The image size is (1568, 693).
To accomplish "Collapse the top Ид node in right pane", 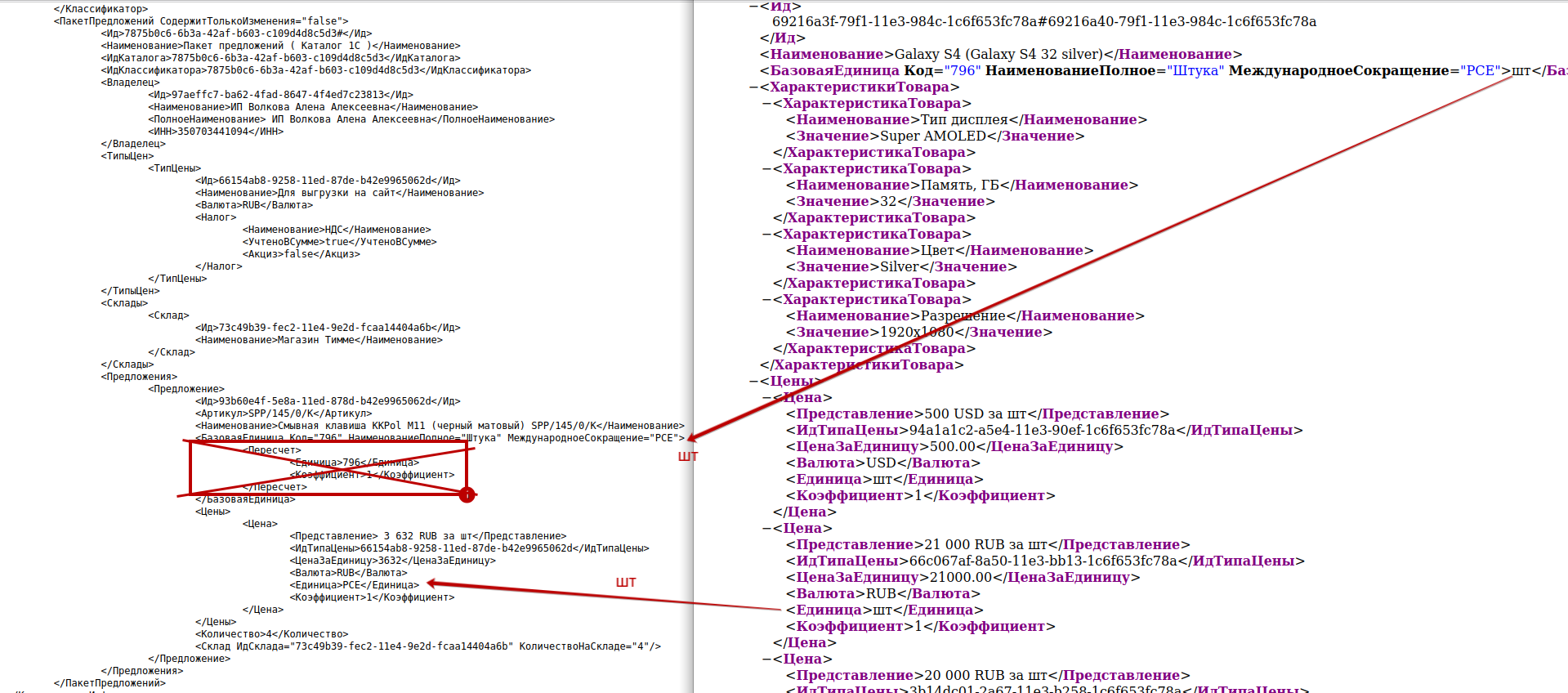I will [753, 7].
